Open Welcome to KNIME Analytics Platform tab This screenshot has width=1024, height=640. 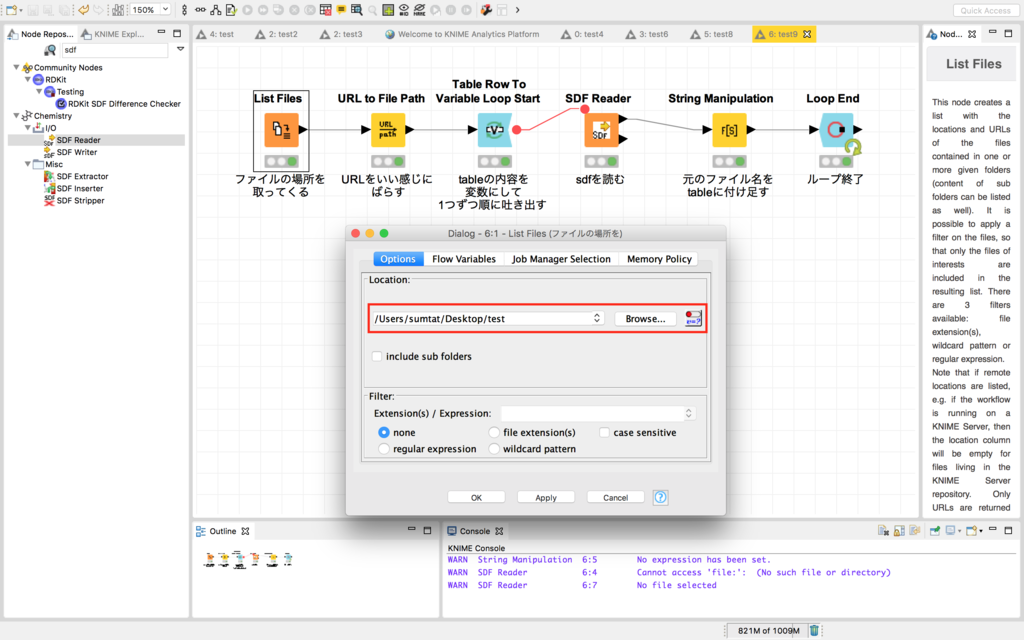coord(462,34)
